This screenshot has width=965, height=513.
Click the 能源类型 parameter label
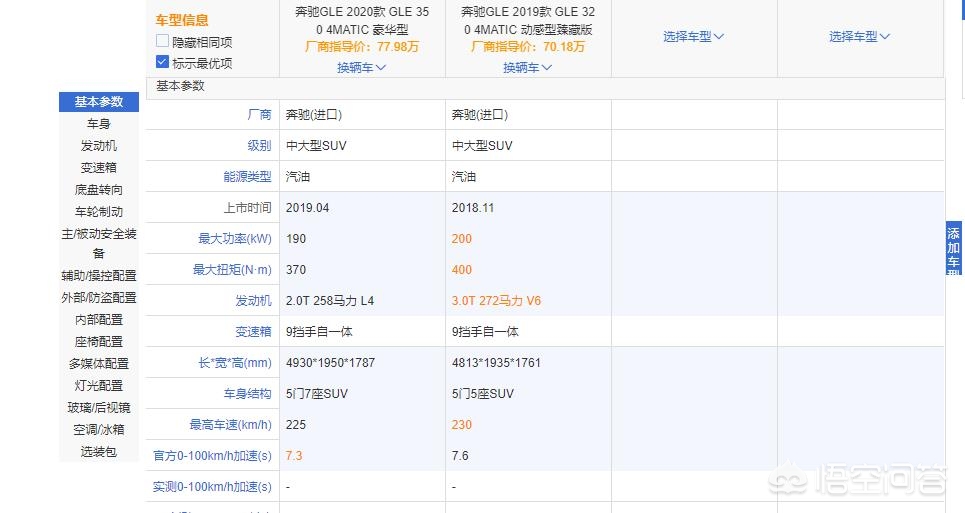247,177
